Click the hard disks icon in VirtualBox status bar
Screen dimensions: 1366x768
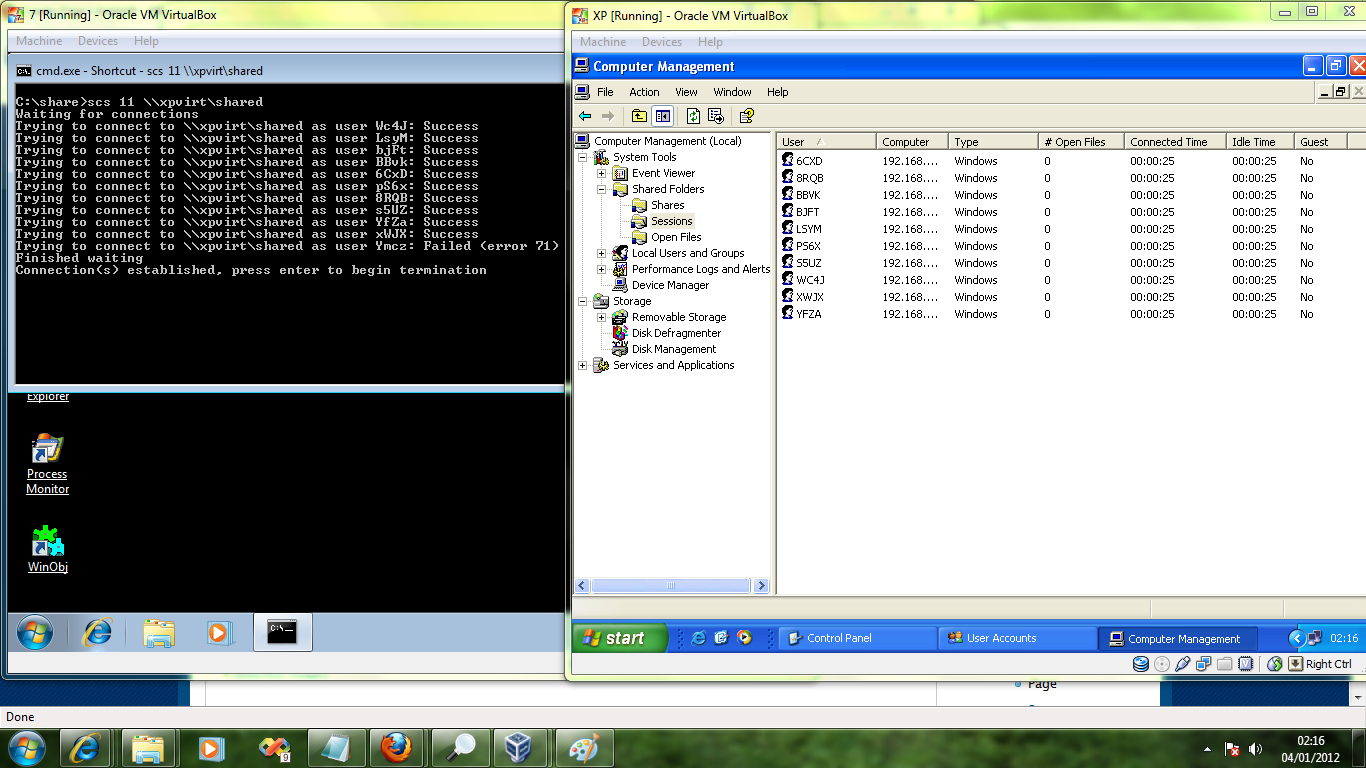1141,663
